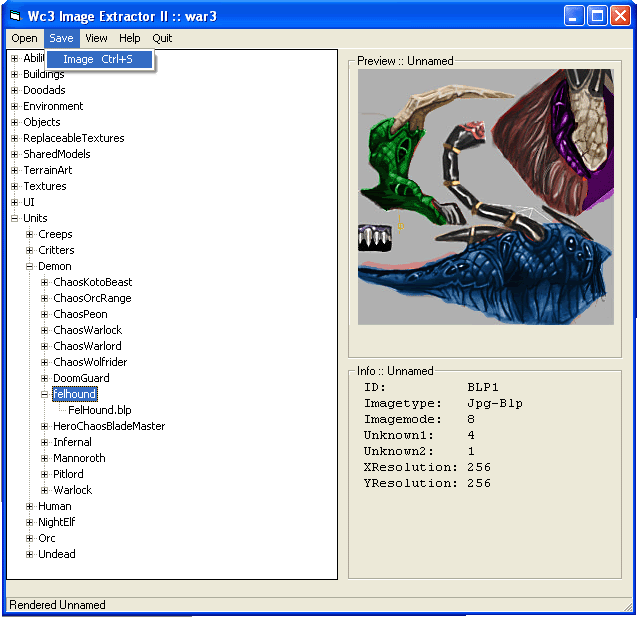The width and height of the screenshot is (638, 618).
Task: Select FelHound.blp file in tree
Action: [100, 410]
